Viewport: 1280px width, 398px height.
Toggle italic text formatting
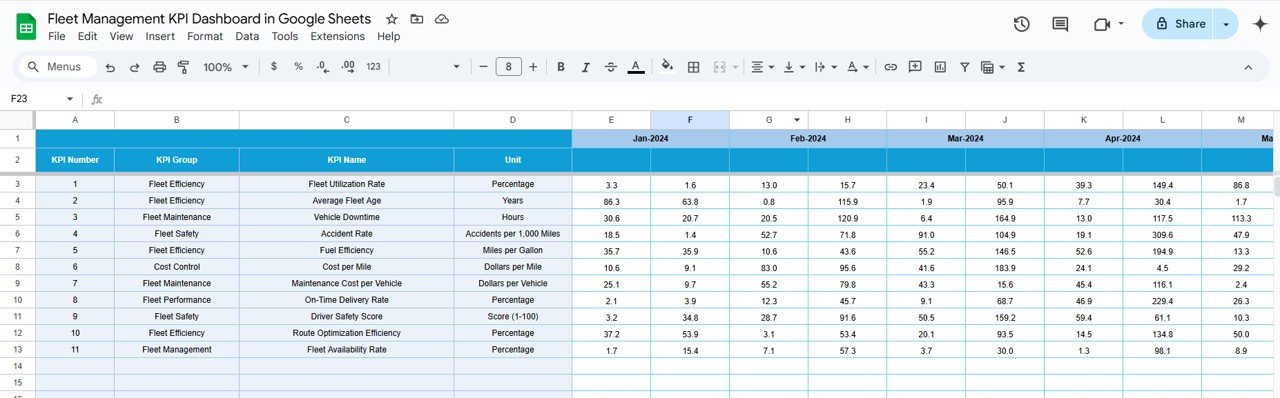point(586,67)
